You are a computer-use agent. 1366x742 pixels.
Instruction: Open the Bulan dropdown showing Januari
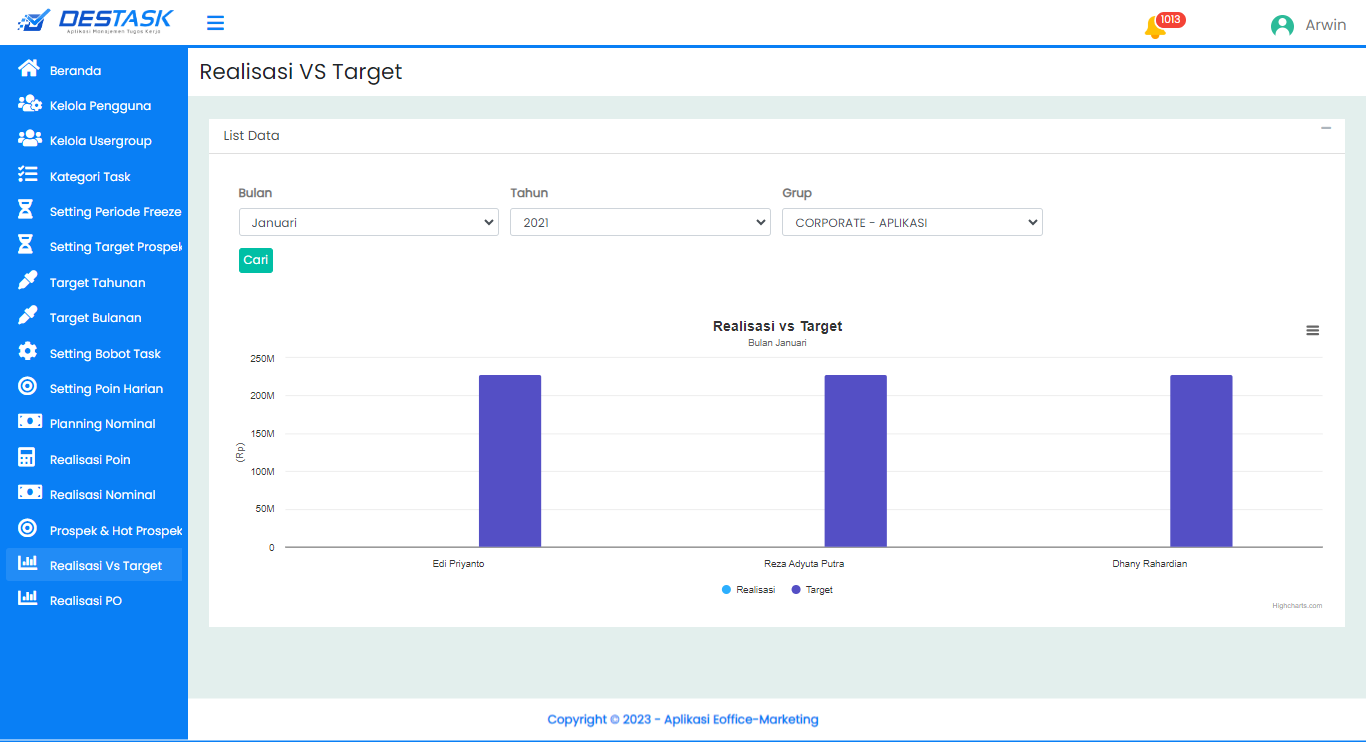click(368, 222)
